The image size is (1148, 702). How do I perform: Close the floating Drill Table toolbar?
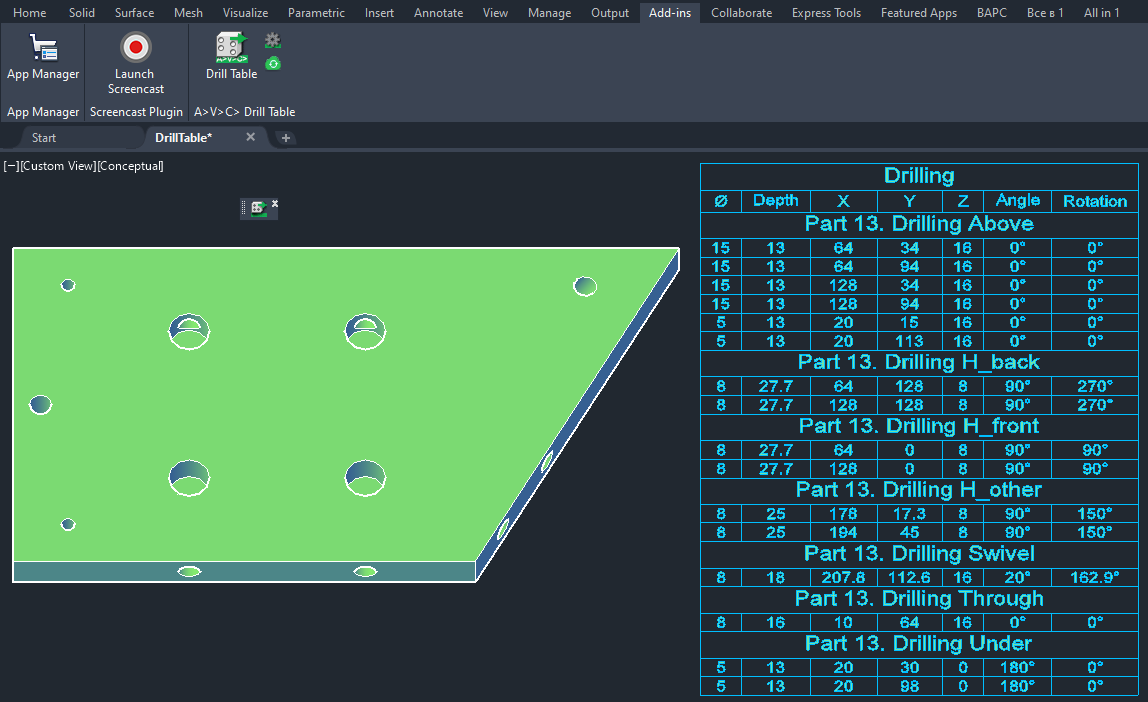[x=275, y=204]
